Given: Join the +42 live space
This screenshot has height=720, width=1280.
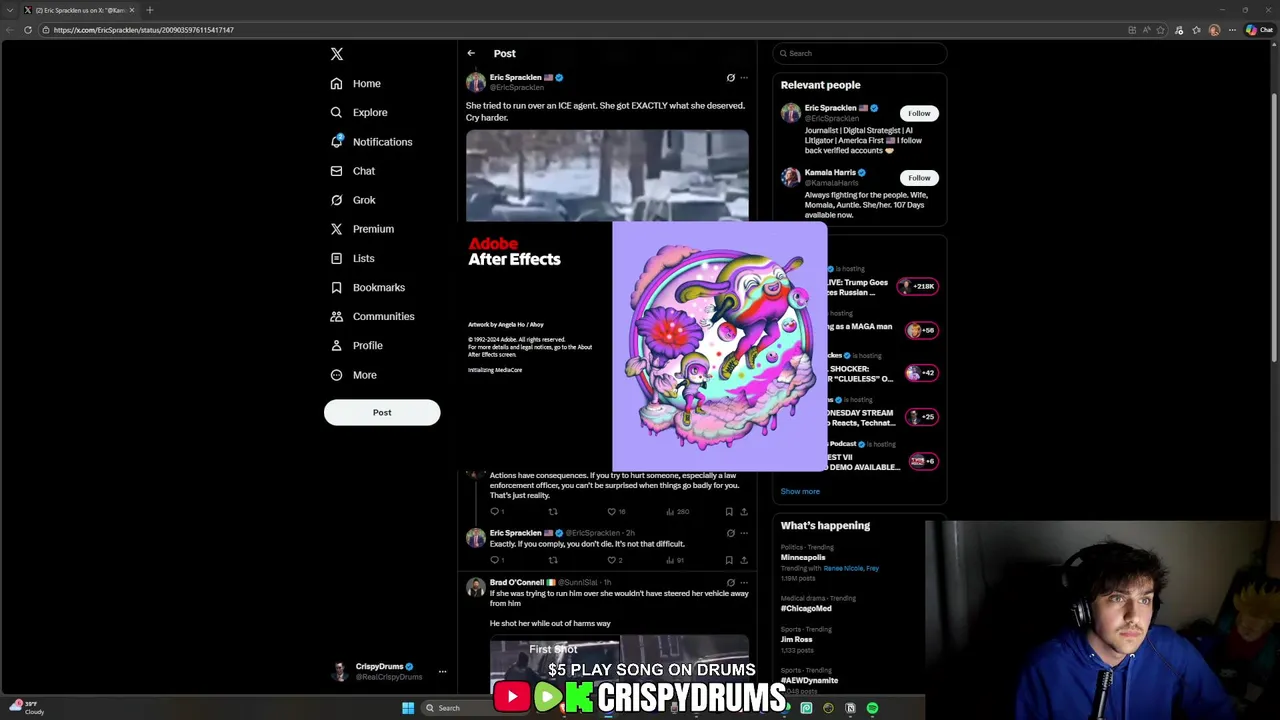Looking at the screenshot, I should 921,373.
